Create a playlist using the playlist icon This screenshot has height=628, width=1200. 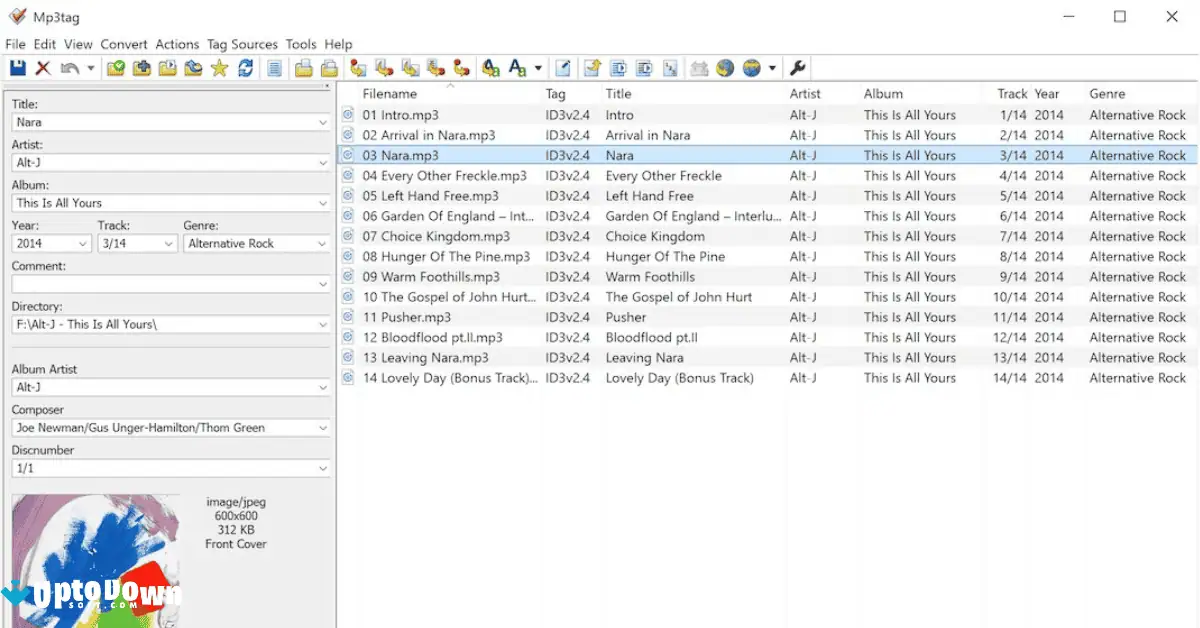click(x=303, y=67)
